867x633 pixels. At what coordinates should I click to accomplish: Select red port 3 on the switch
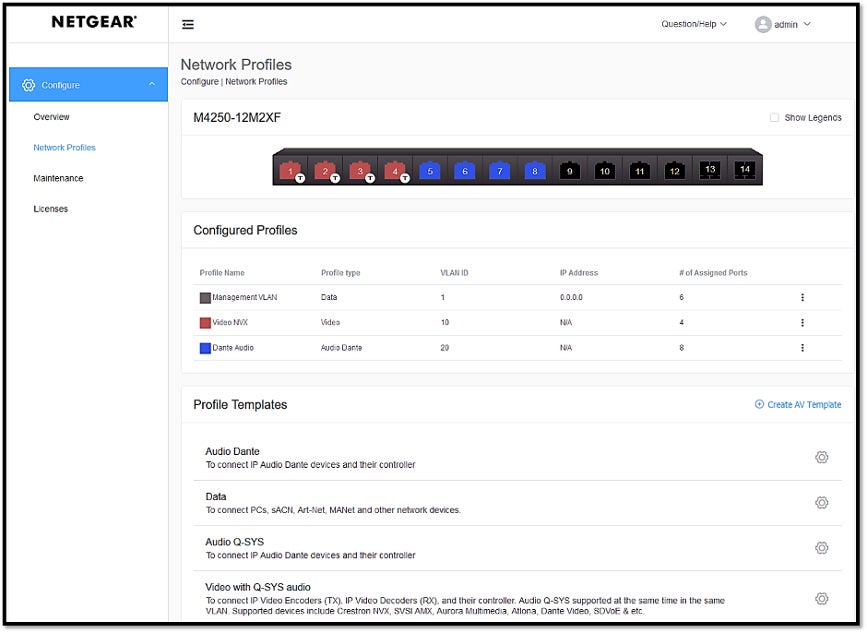tap(360, 171)
